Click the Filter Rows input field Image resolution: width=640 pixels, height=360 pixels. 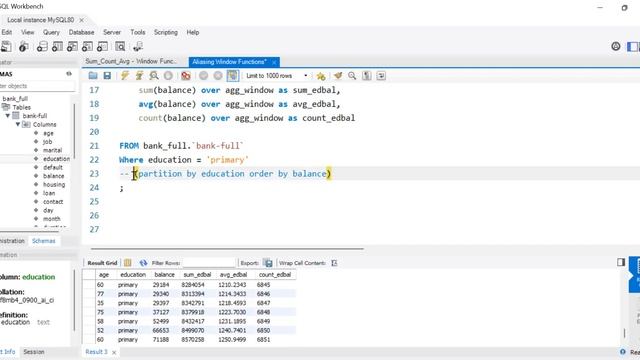pos(209,263)
